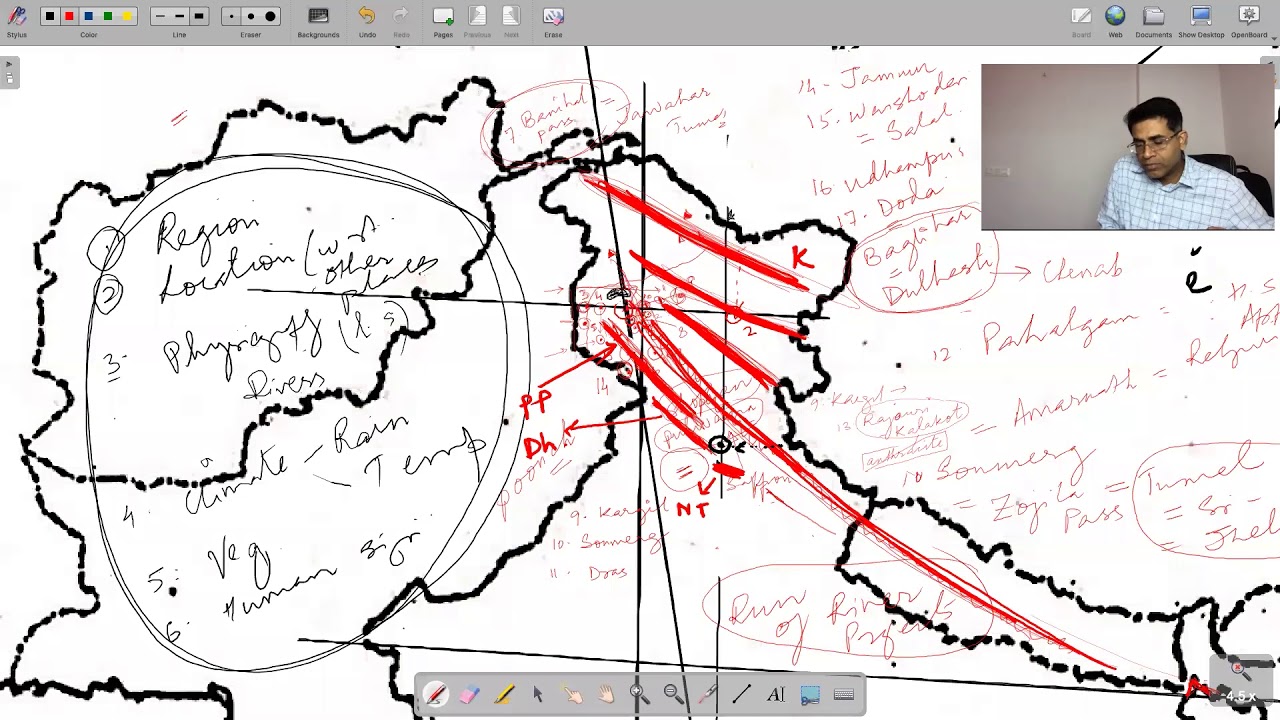
Task: Go to the Previous page
Action: (x=477, y=20)
